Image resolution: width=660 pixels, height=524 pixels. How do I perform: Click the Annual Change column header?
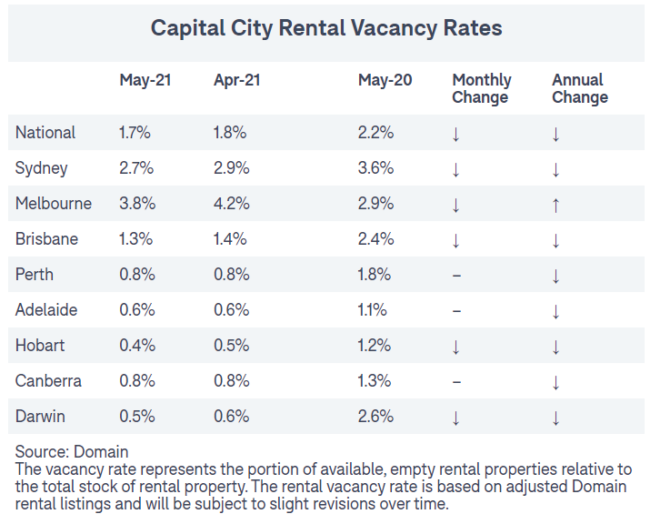579,88
